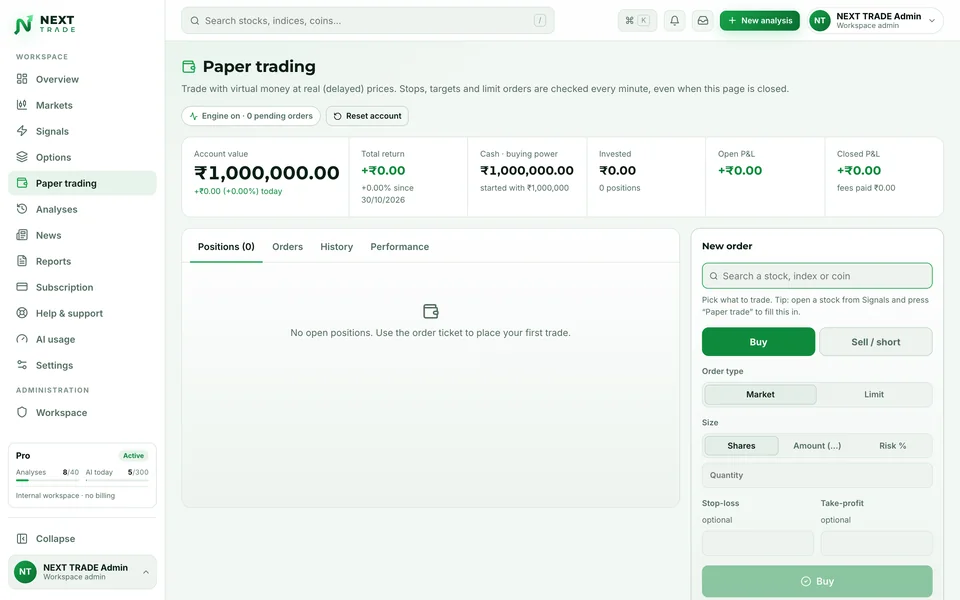This screenshot has width=960, height=600.
Task: Click the NT avatar at the sidebar bottom
Action: click(x=25, y=572)
